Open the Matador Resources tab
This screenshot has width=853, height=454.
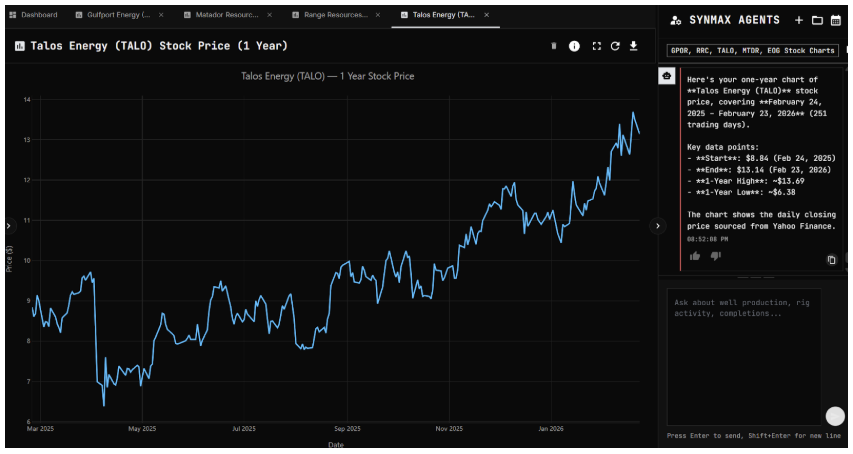[226, 15]
